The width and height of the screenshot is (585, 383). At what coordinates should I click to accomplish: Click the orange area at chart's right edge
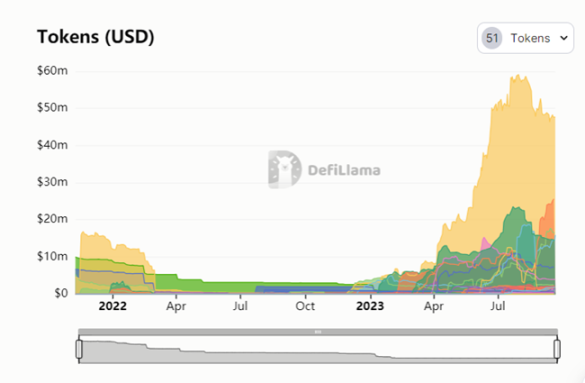548,218
